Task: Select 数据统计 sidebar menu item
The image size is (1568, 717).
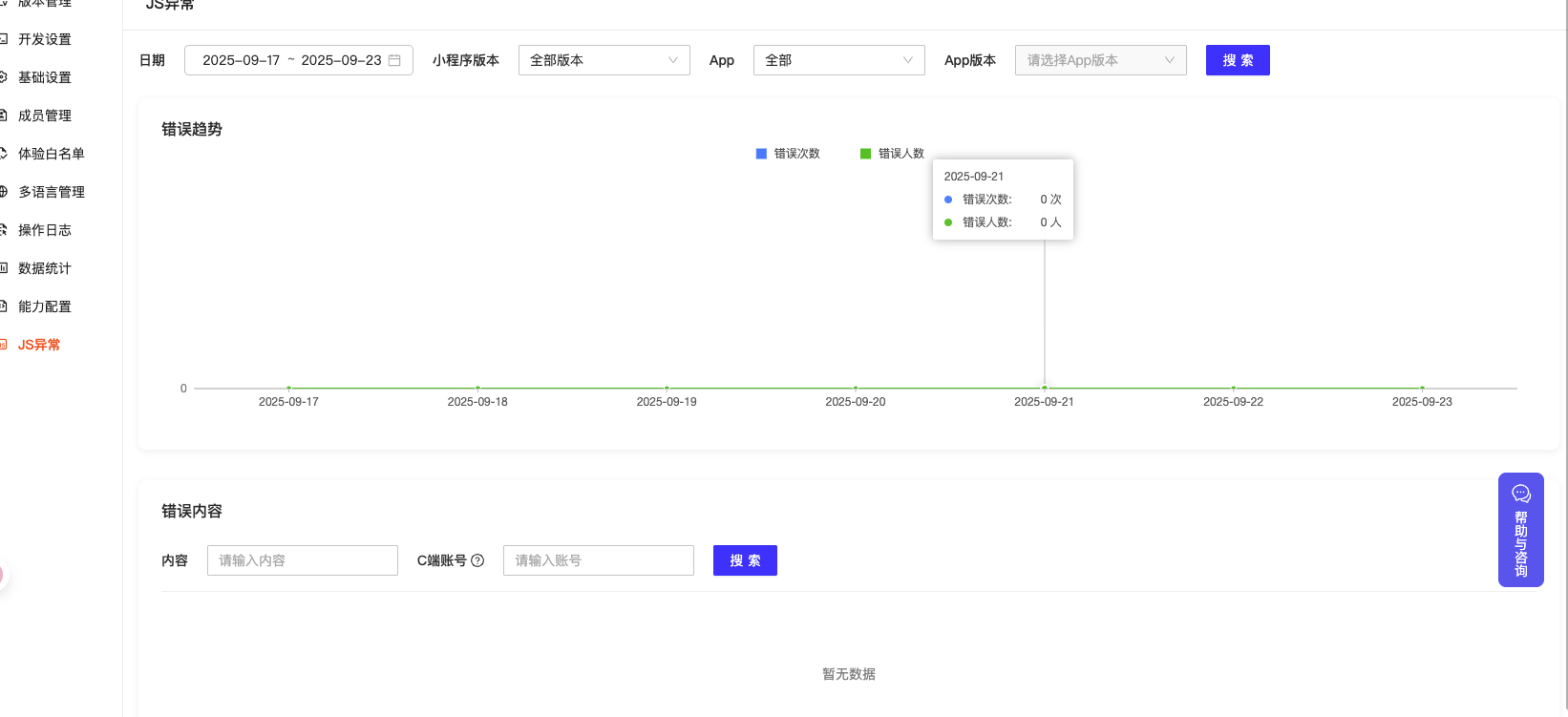Action: pos(45,268)
